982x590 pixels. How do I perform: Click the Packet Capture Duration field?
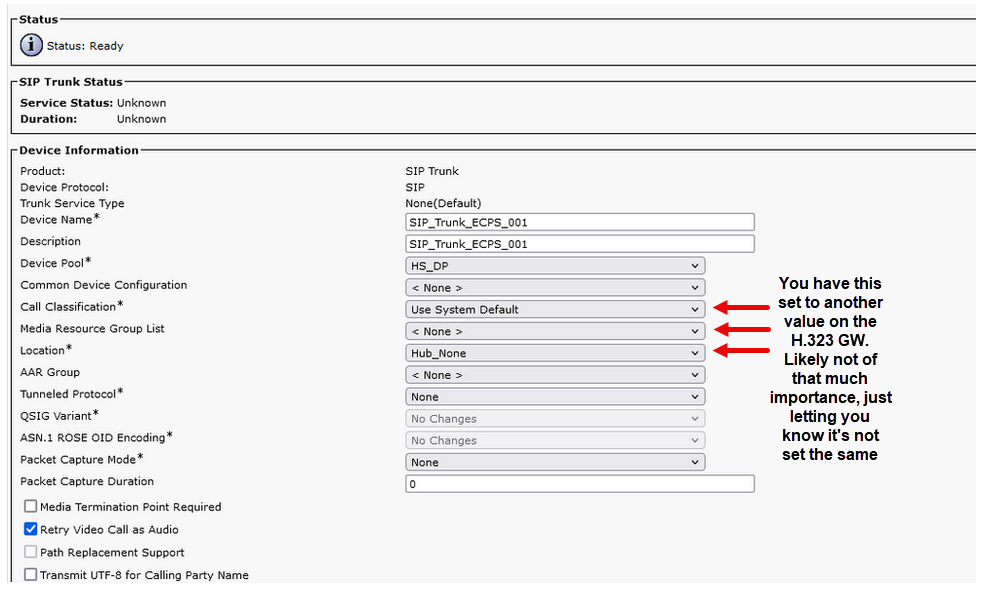(x=579, y=484)
